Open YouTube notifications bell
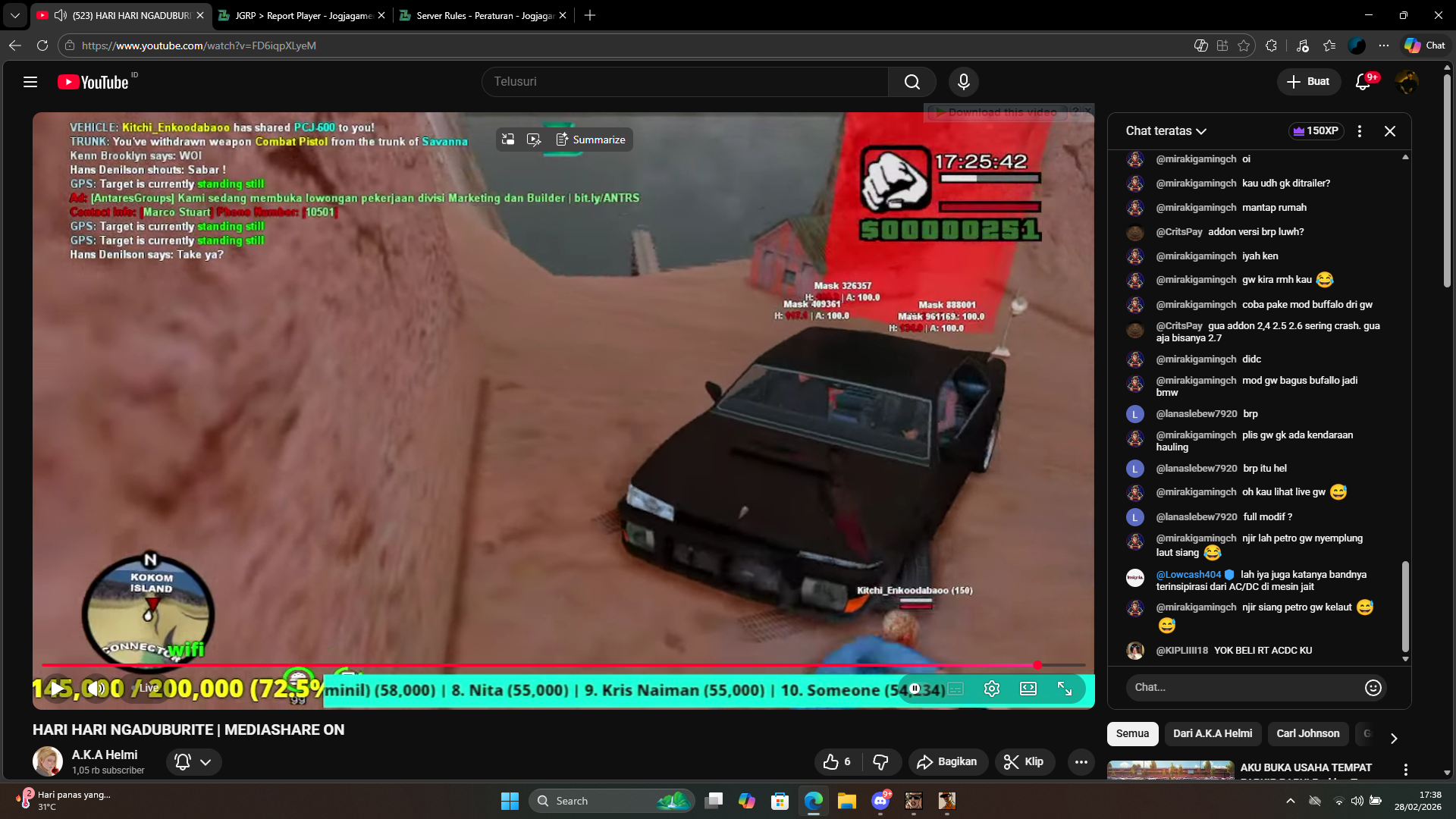The image size is (1456, 819). pos(1363,82)
